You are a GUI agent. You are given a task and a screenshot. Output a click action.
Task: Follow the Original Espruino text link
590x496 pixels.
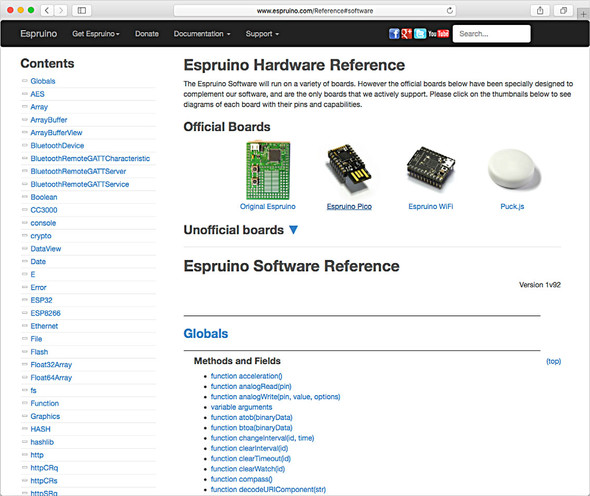click(268, 206)
